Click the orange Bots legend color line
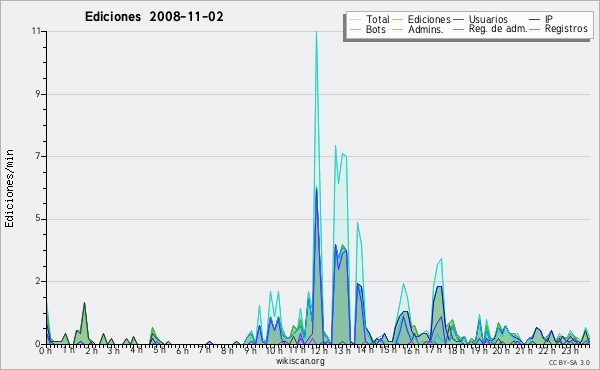The width and height of the screenshot is (600, 370). (355, 29)
